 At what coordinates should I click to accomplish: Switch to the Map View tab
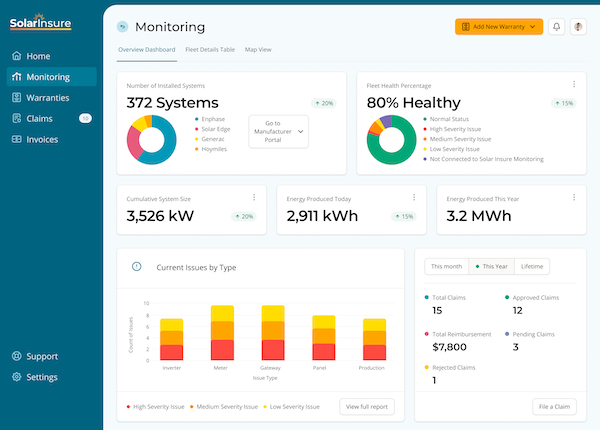click(x=258, y=49)
